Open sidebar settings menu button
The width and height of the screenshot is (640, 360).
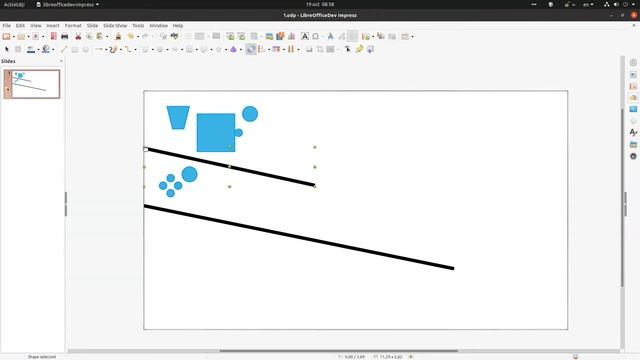click(x=633, y=62)
